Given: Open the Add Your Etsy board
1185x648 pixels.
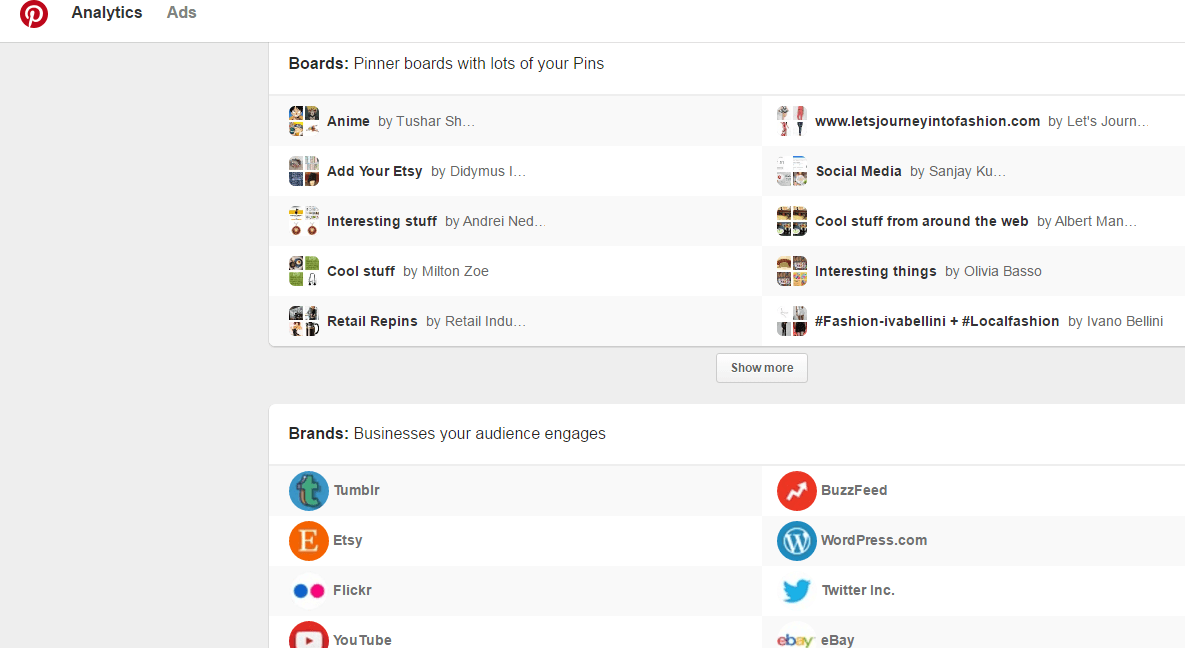Looking at the screenshot, I should point(374,171).
